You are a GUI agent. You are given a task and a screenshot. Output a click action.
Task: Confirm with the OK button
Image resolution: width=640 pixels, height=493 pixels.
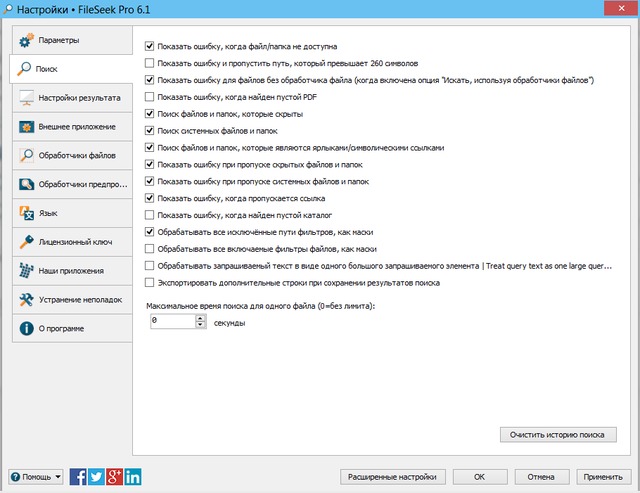click(480, 477)
